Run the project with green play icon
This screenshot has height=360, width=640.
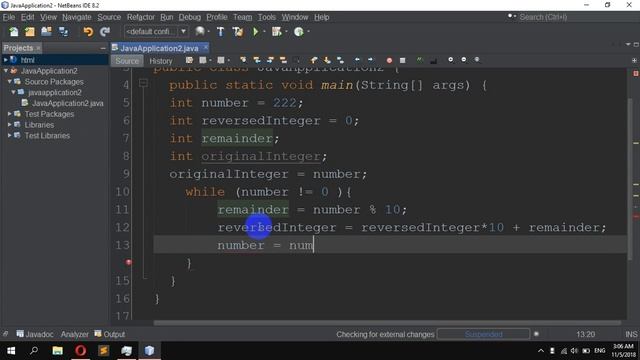[256, 31]
